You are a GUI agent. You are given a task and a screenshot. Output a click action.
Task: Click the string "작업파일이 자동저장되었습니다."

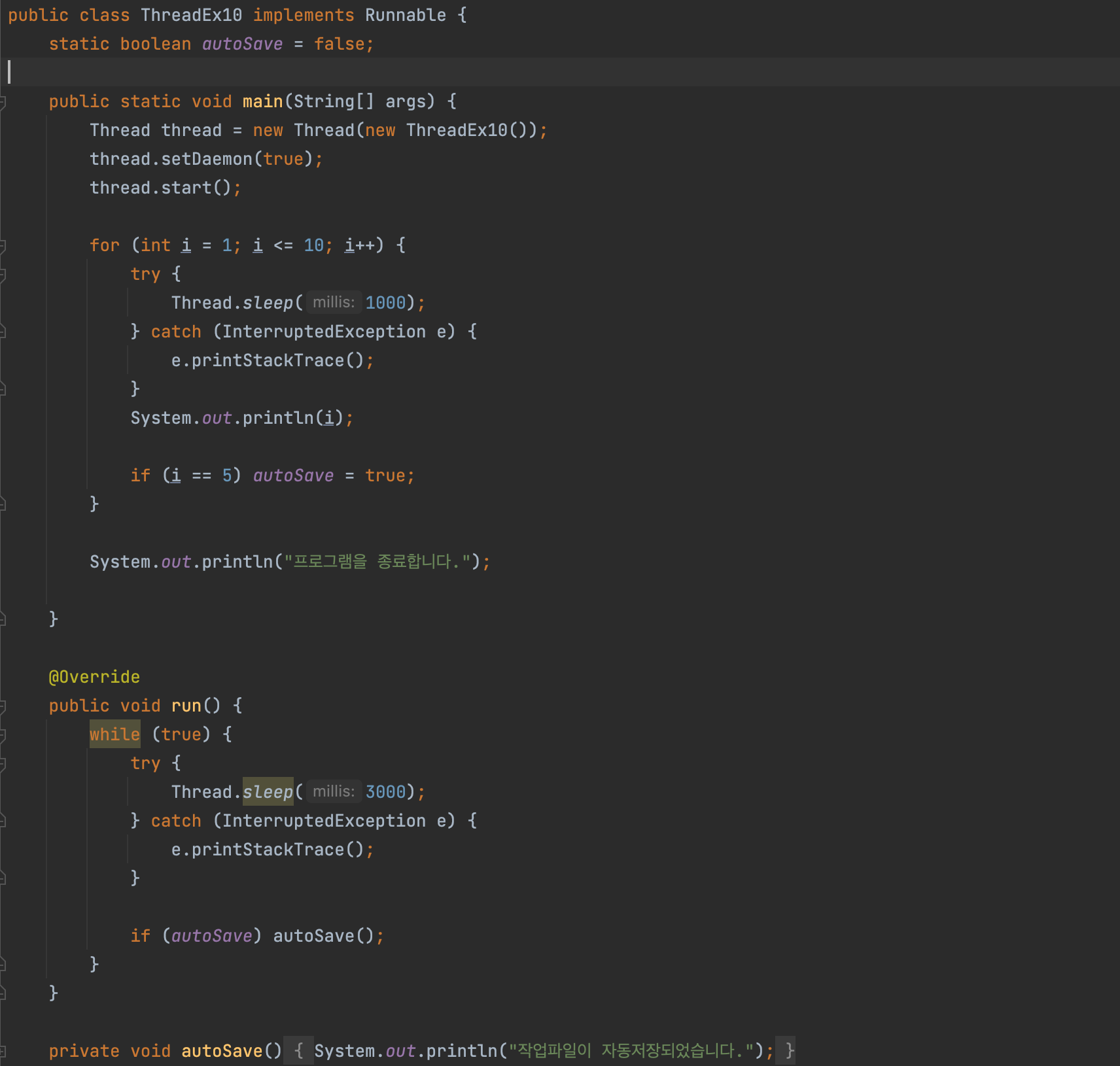(631, 1051)
